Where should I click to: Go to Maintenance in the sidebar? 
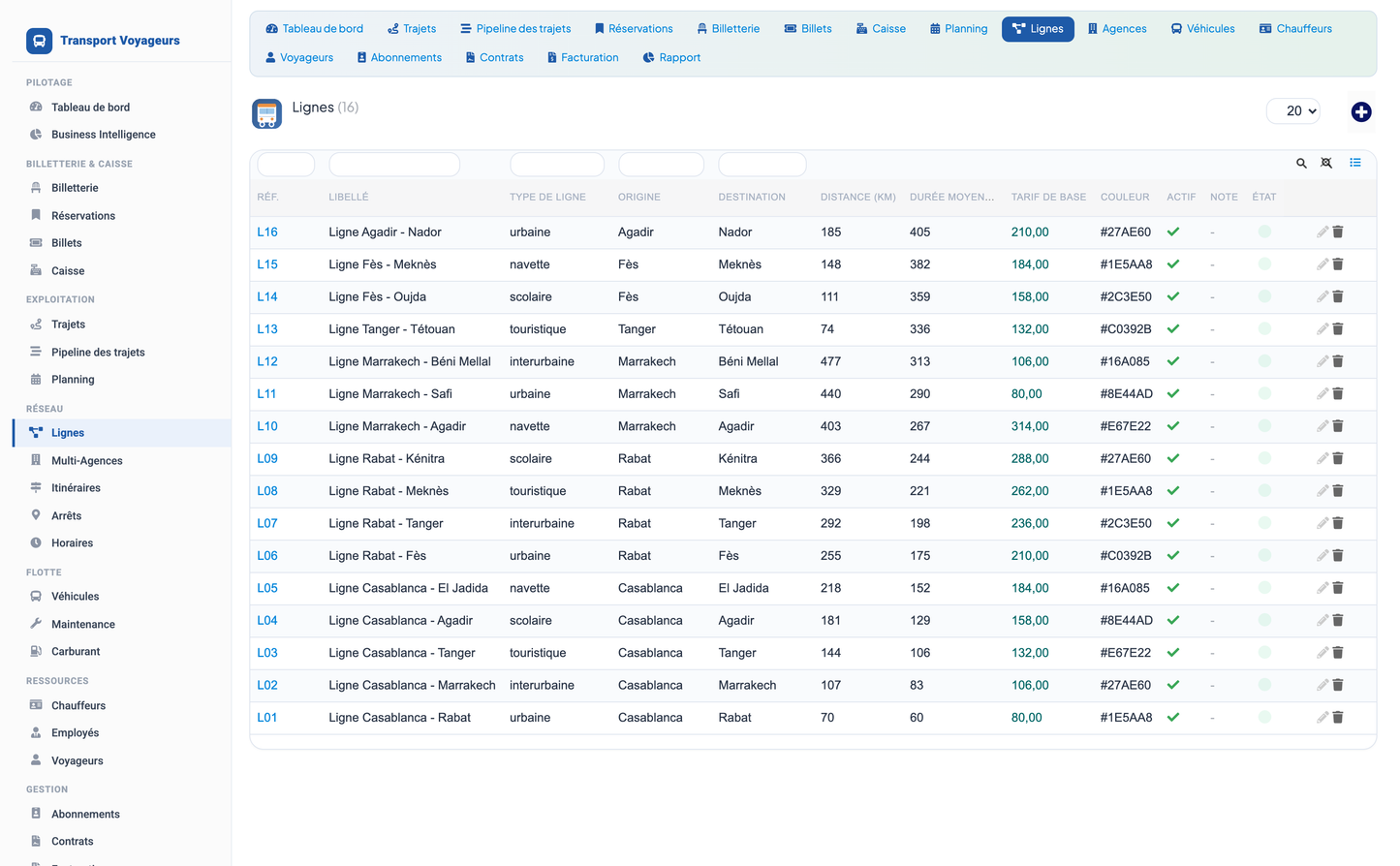[83, 625]
